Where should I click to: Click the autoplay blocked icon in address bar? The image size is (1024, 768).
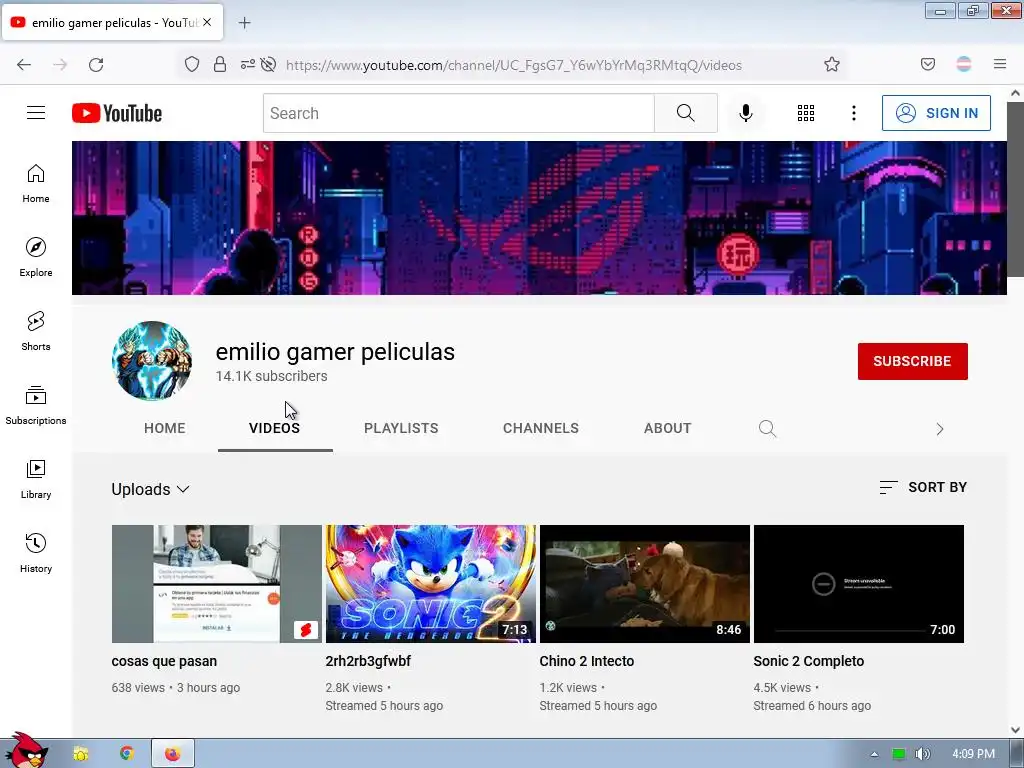(x=268, y=64)
